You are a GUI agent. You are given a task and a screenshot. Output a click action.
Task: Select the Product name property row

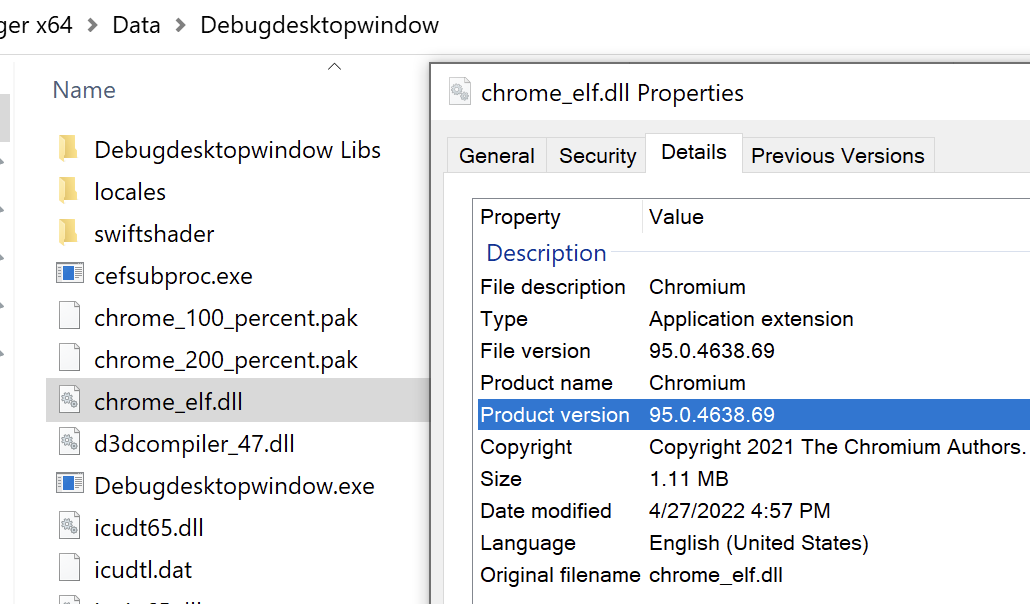(753, 383)
